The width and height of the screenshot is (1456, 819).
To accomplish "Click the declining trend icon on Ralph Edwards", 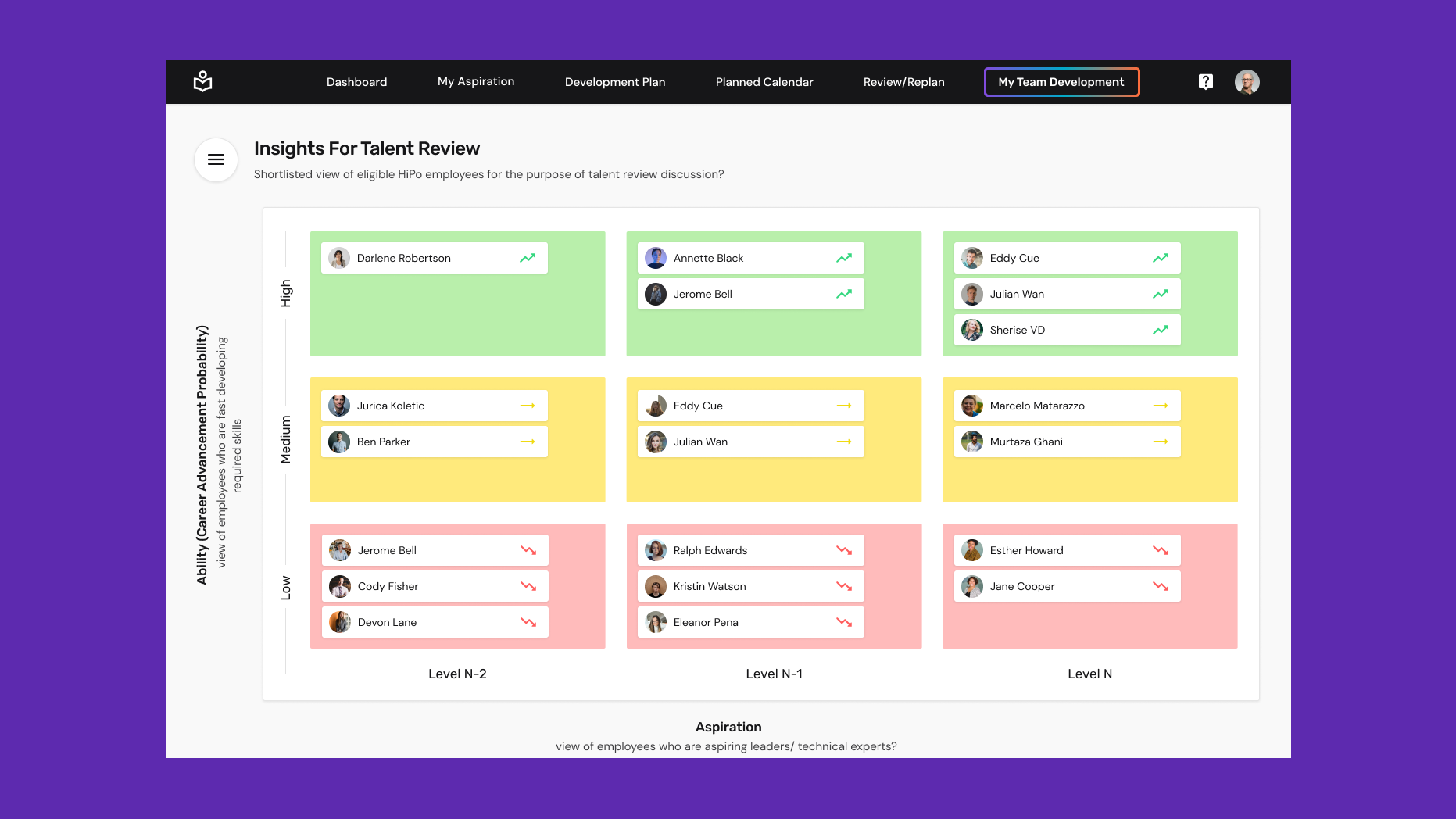I will tap(844, 550).
